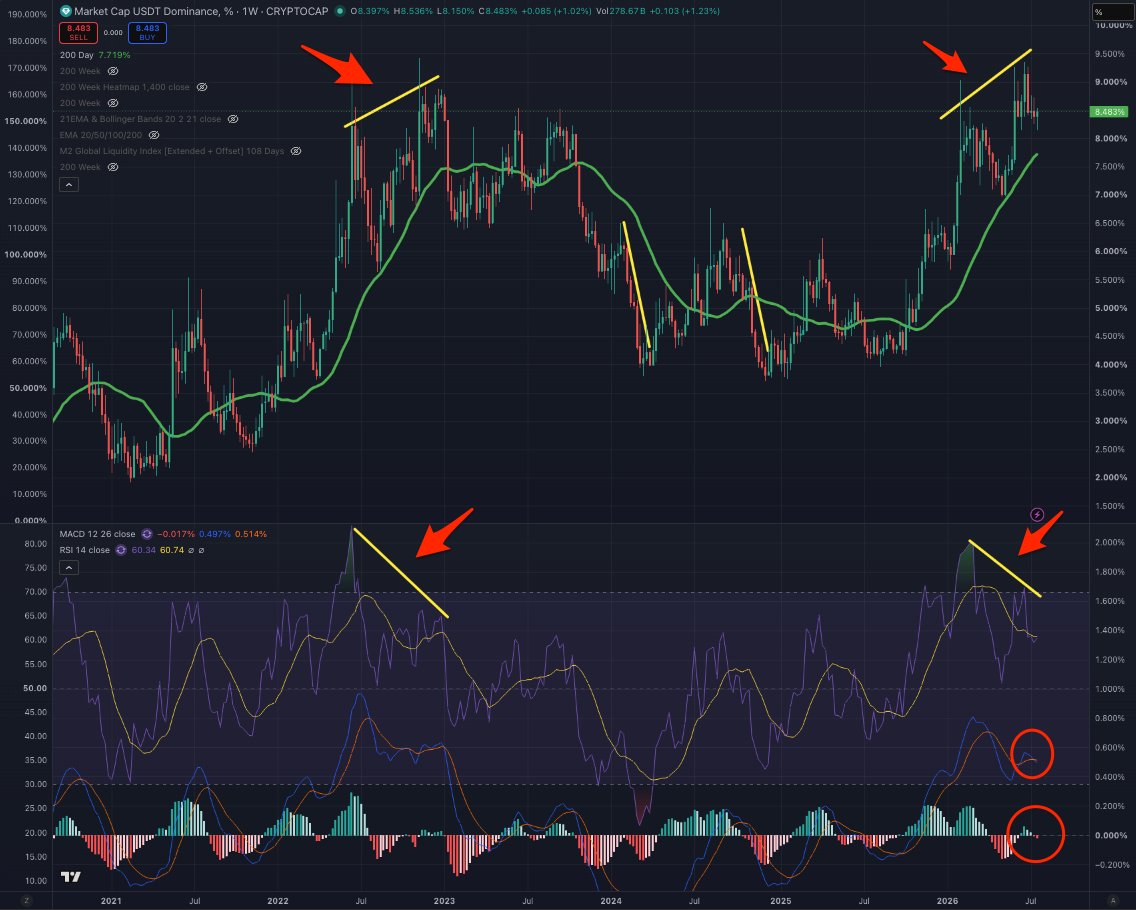Click the 0.000 spread value
Screen dimensions: 1136x910
tap(113, 33)
